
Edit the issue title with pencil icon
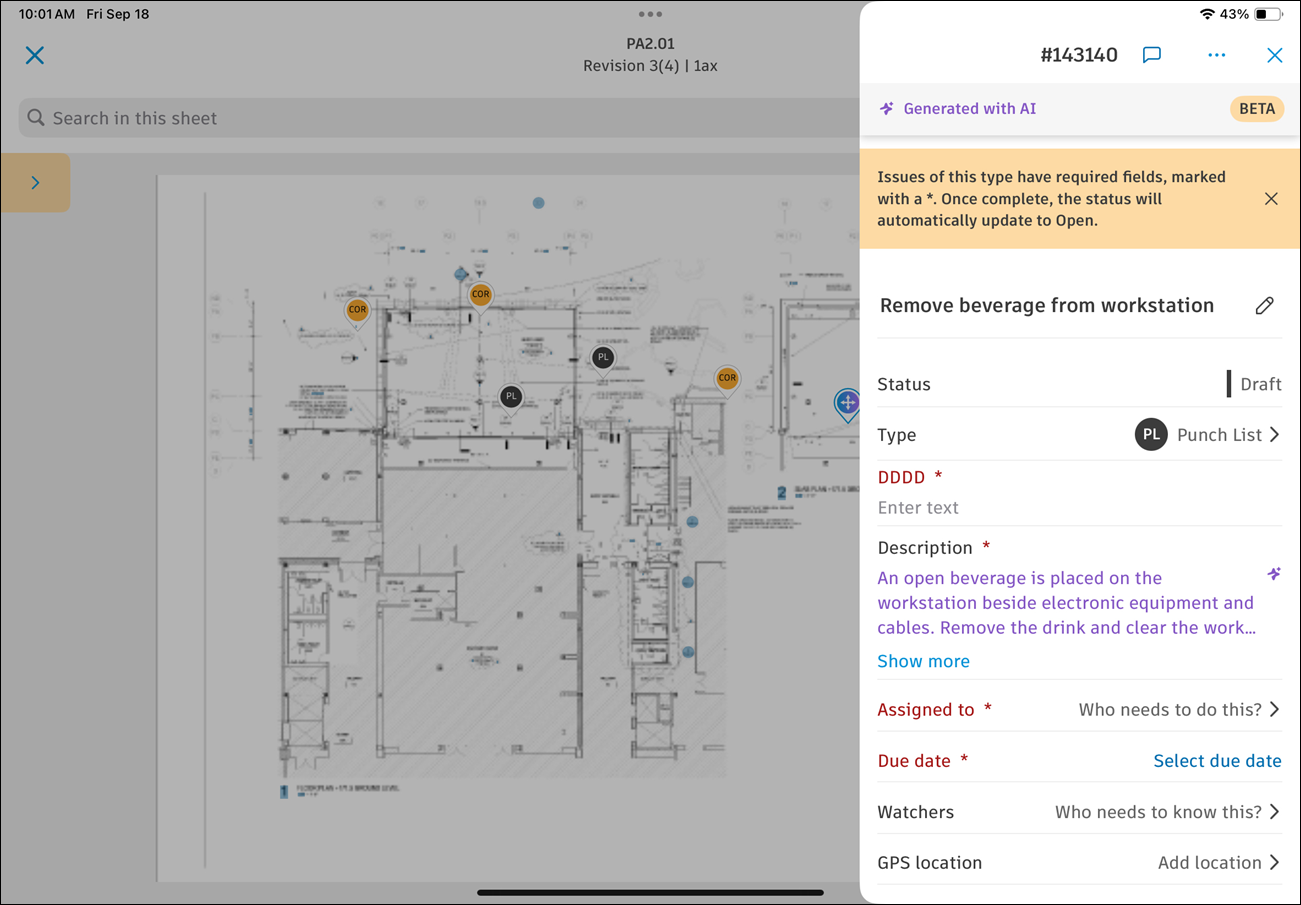click(1265, 306)
